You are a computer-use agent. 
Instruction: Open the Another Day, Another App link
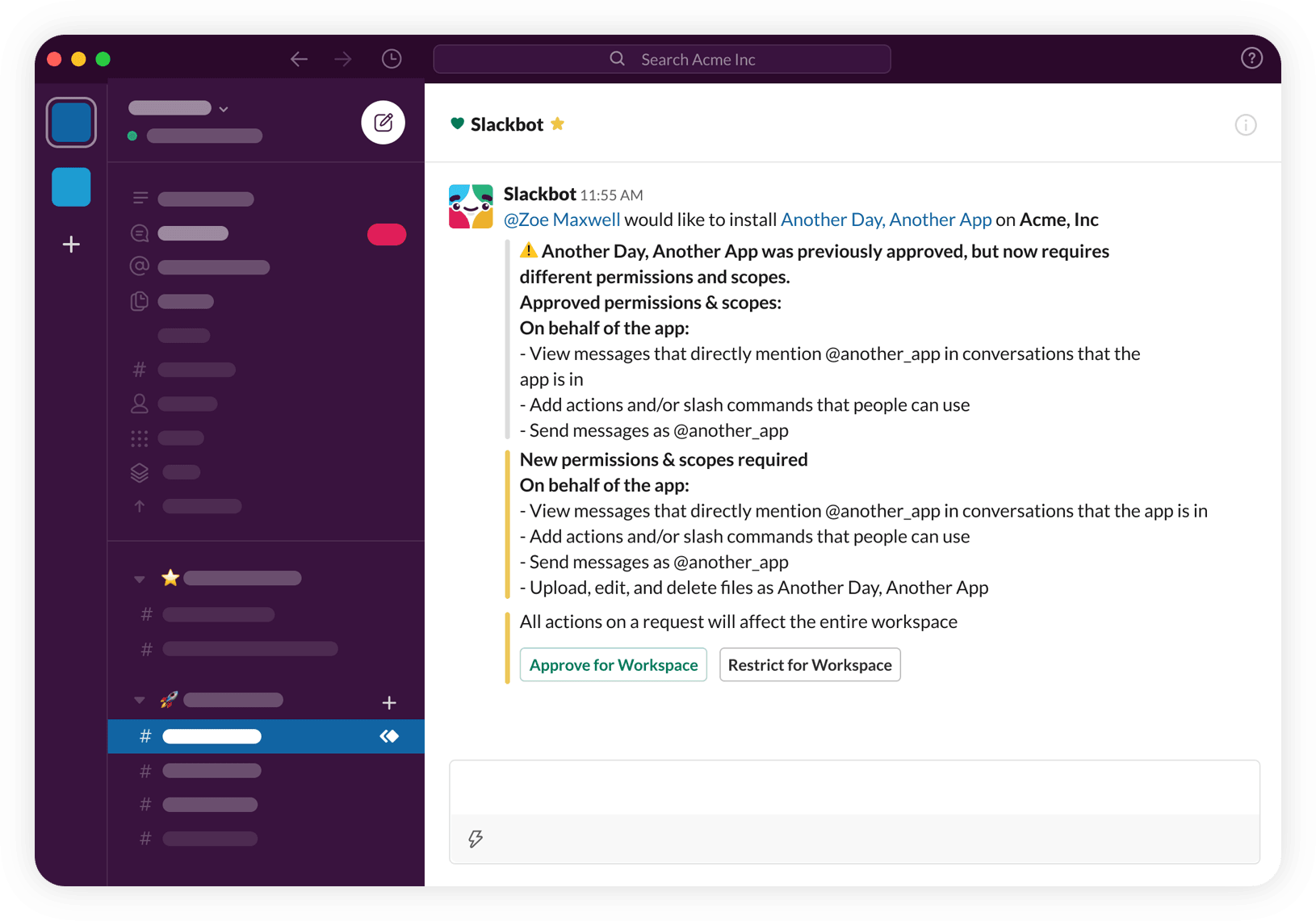pos(886,219)
